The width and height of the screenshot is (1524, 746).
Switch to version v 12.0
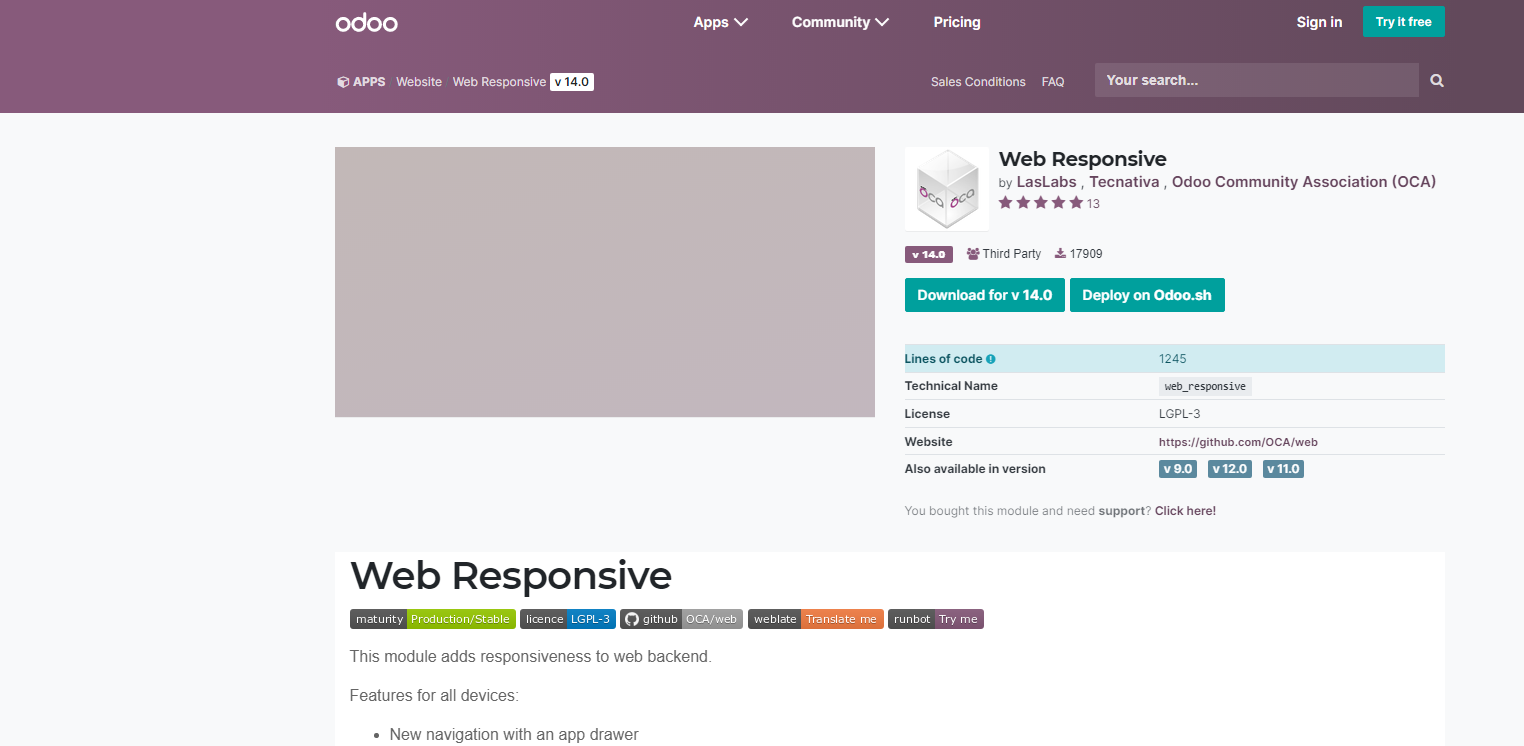(x=1230, y=469)
